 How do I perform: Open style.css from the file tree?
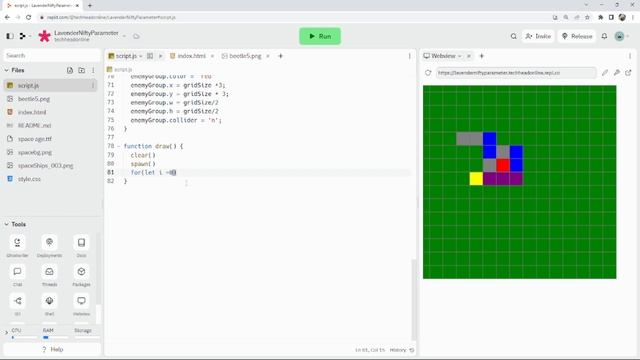pyautogui.click(x=29, y=179)
